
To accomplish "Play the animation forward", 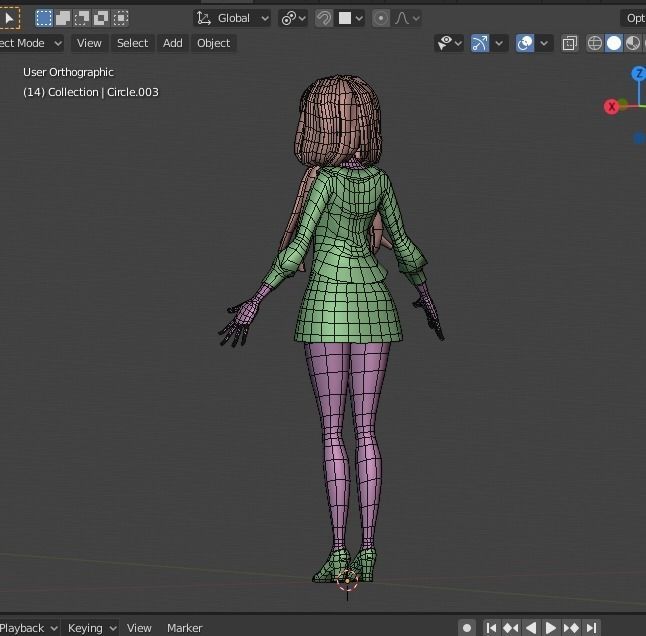I will tap(551, 628).
